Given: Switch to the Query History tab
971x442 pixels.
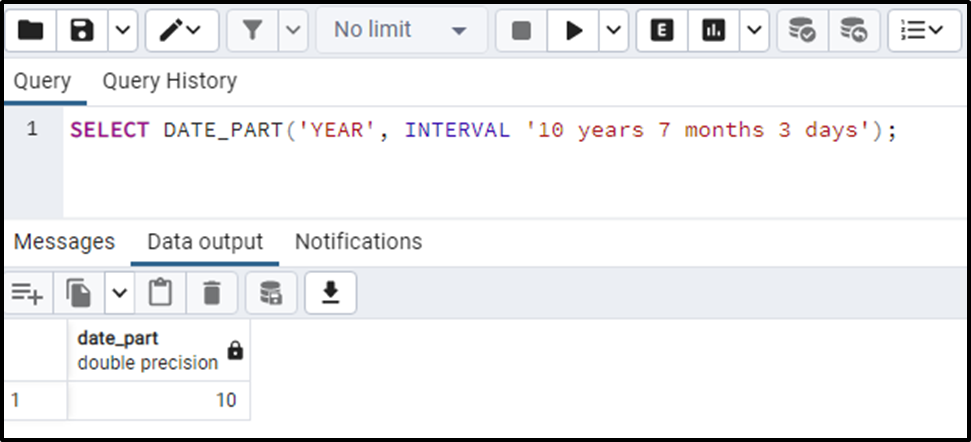Looking at the screenshot, I should (170, 81).
